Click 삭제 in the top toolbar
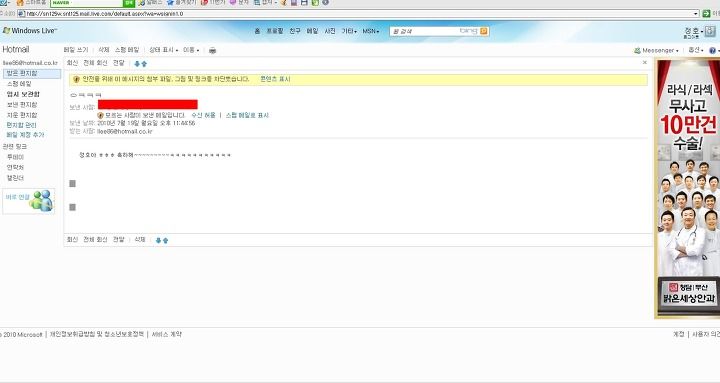This screenshot has width=720, height=383. click(104, 50)
